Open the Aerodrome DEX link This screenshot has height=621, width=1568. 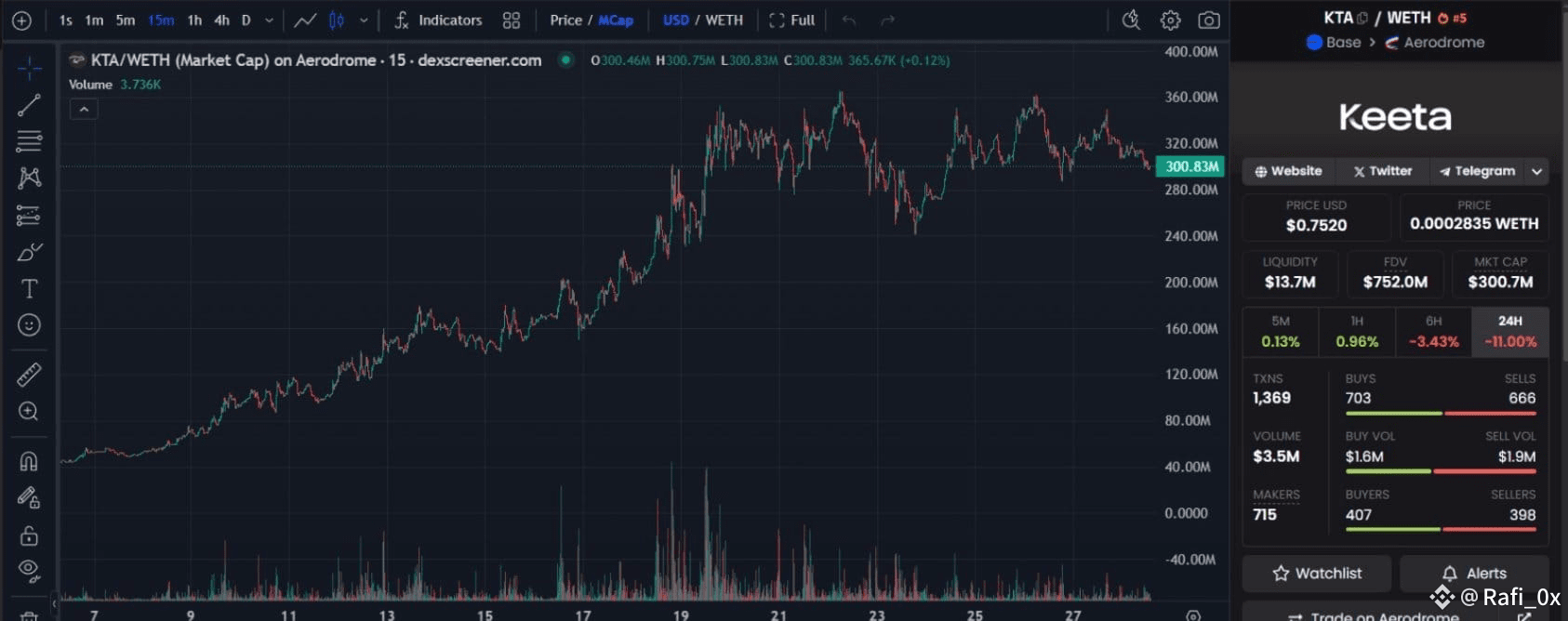coord(1435,42)
